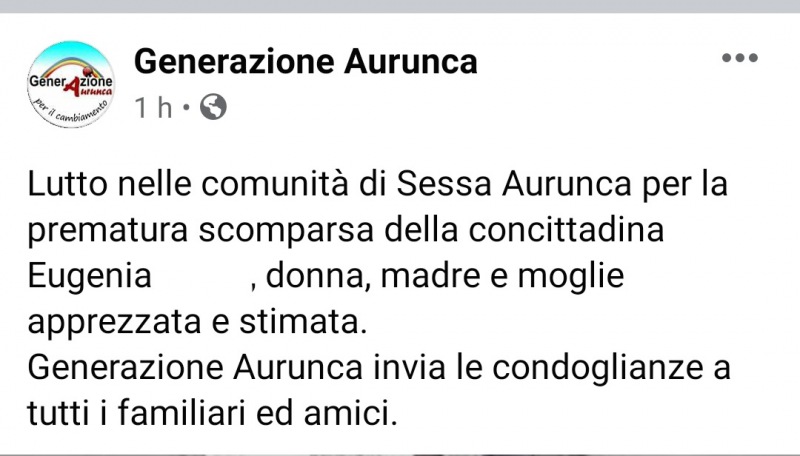Click "Generazione Aurunca" in the post body
This screenshot has height=456, width=800.
click(x=196, y=367)
